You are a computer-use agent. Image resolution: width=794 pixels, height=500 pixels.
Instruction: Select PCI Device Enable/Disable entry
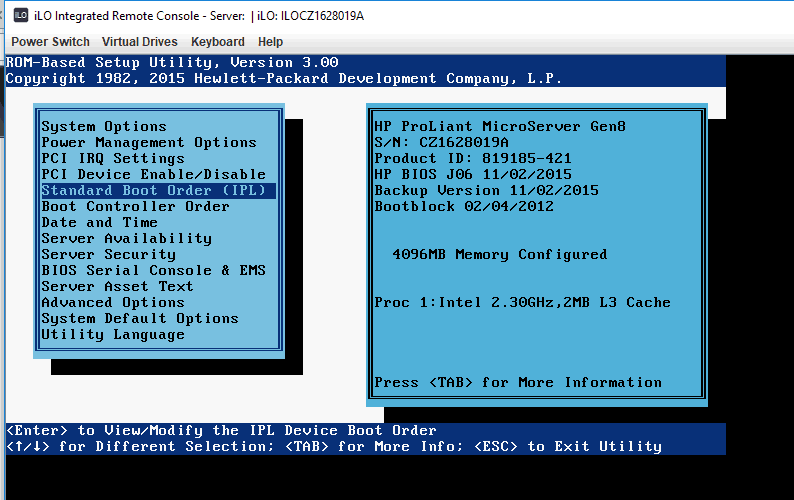(154, 175)
